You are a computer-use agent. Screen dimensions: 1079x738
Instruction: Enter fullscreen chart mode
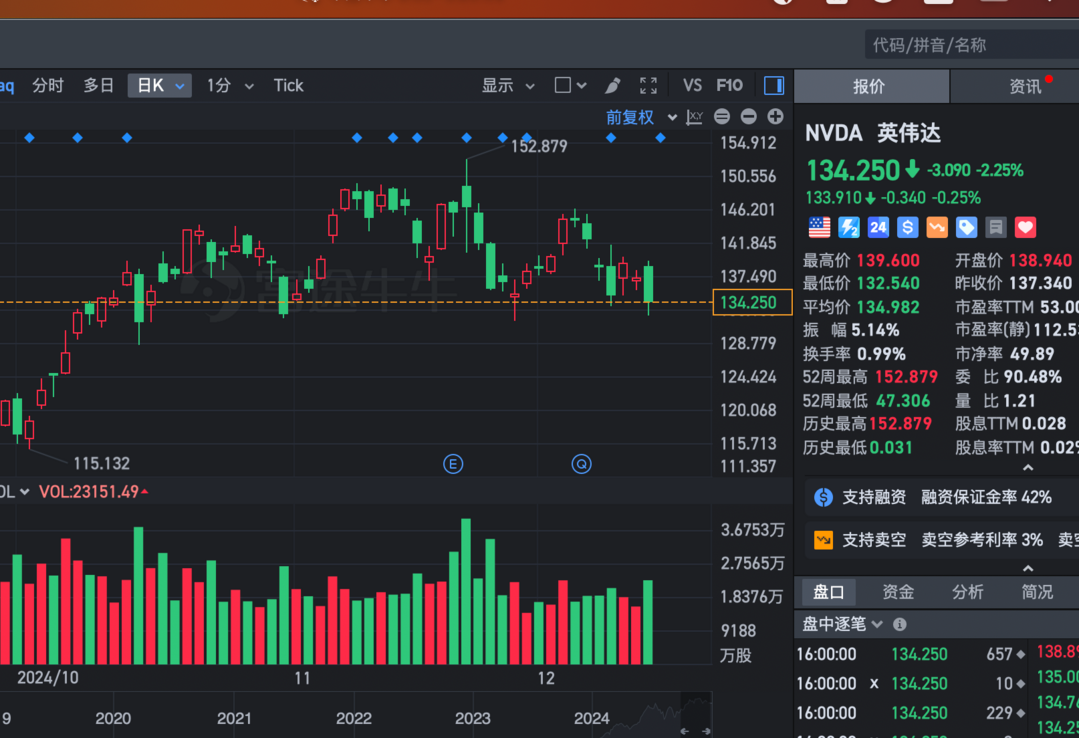648,85
